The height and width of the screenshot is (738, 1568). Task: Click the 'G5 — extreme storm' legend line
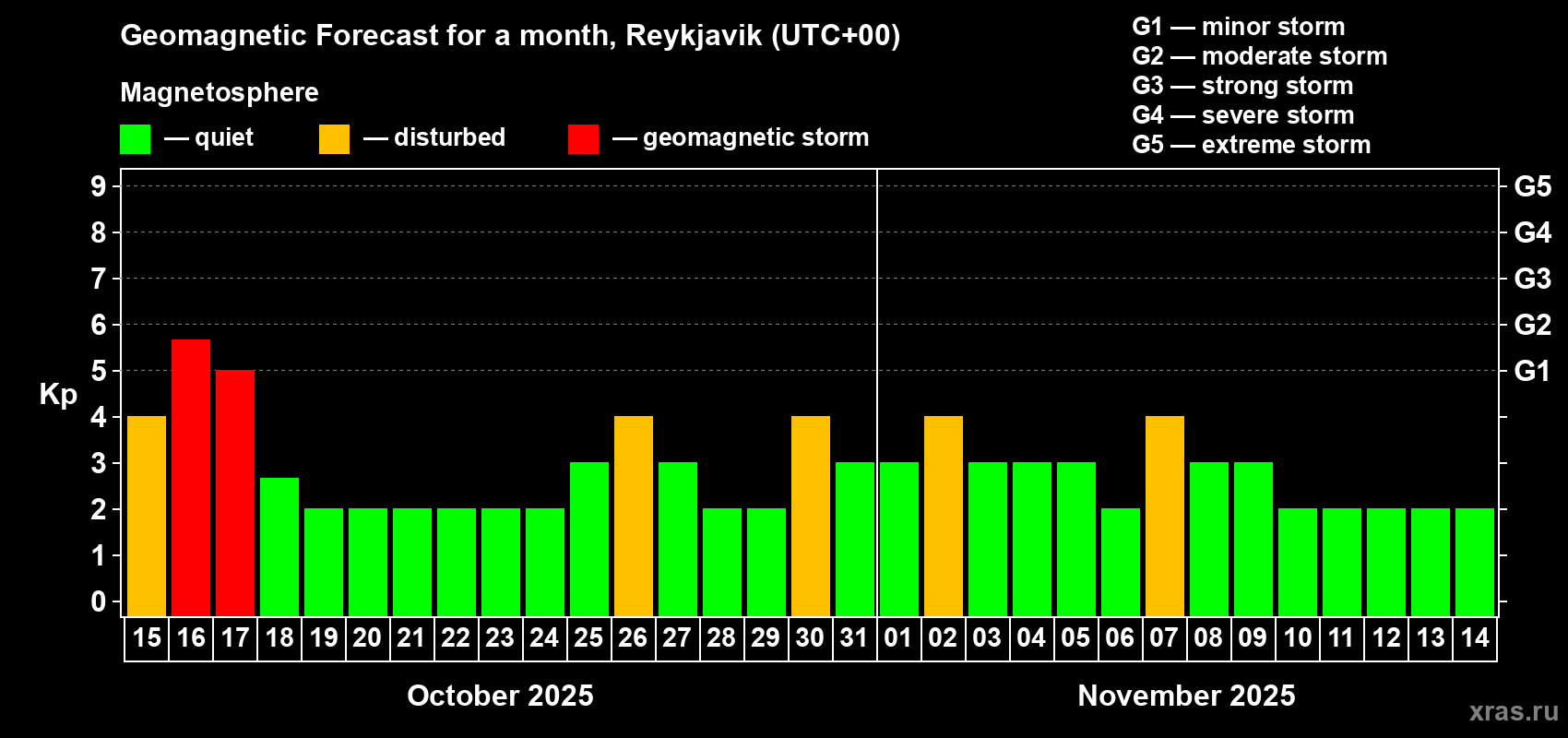1252,145
